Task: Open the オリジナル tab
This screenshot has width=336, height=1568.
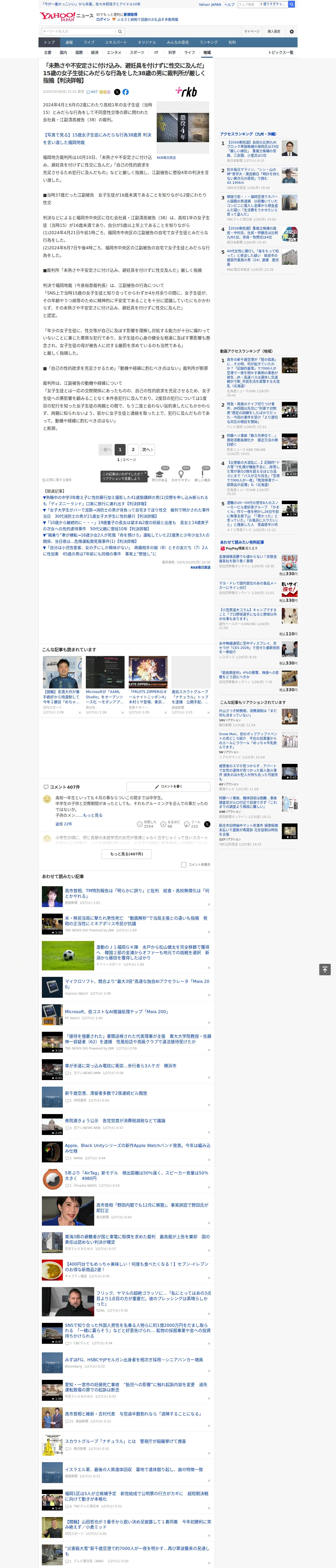Action: click(x=147, y=42)
